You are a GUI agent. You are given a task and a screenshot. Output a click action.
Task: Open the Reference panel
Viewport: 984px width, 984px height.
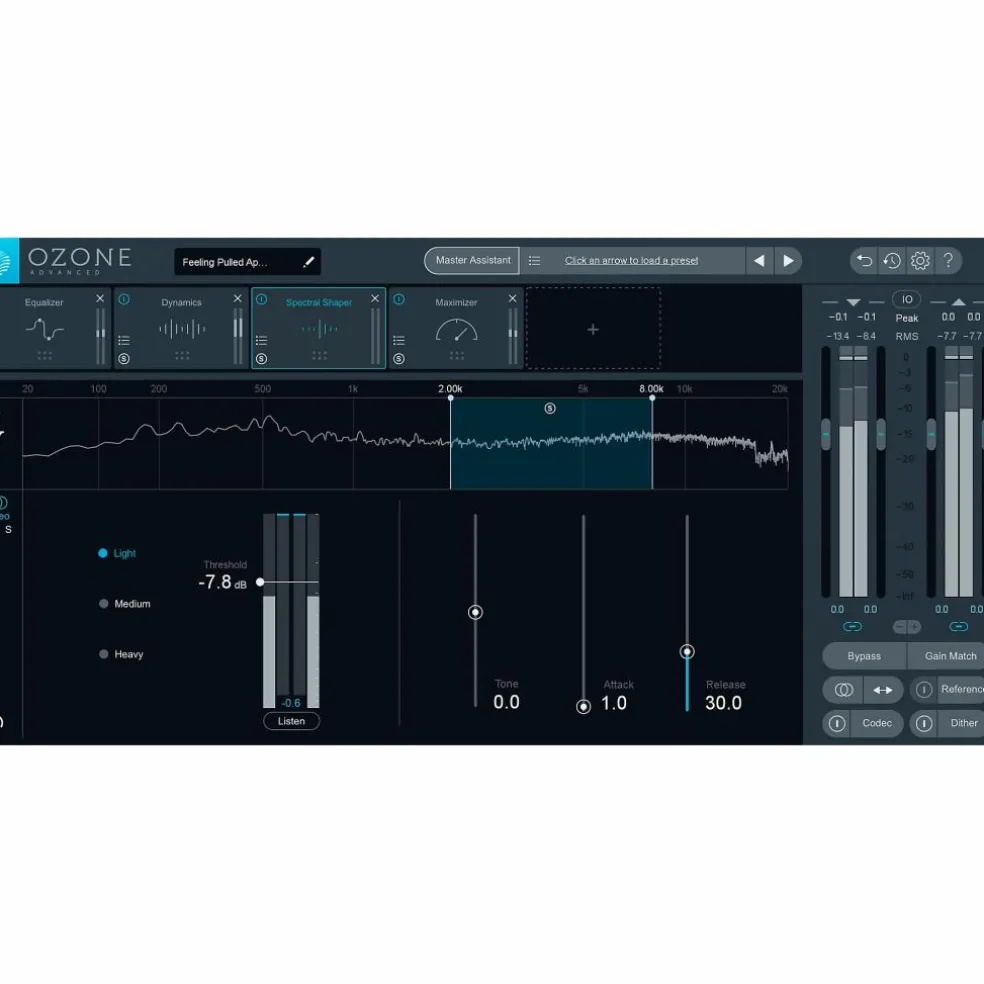pos(961,689)
